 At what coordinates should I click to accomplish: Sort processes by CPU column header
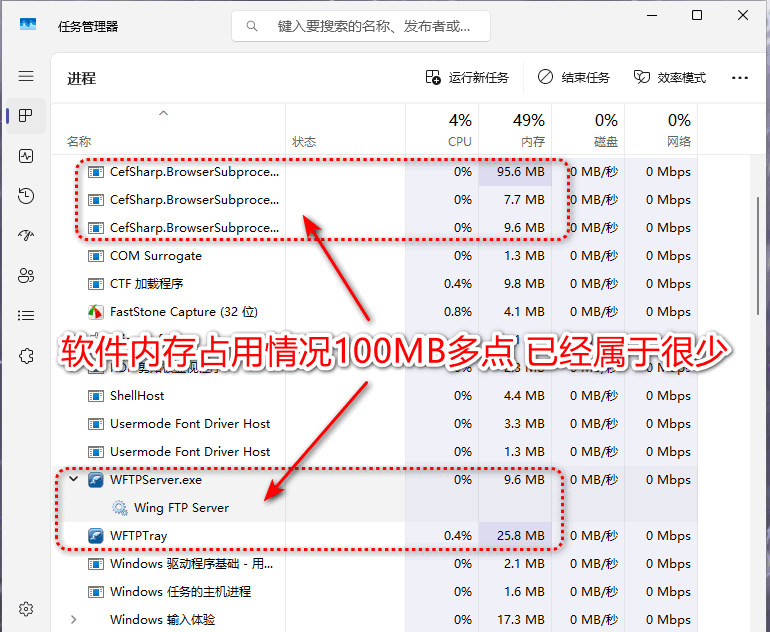point(442,130)
